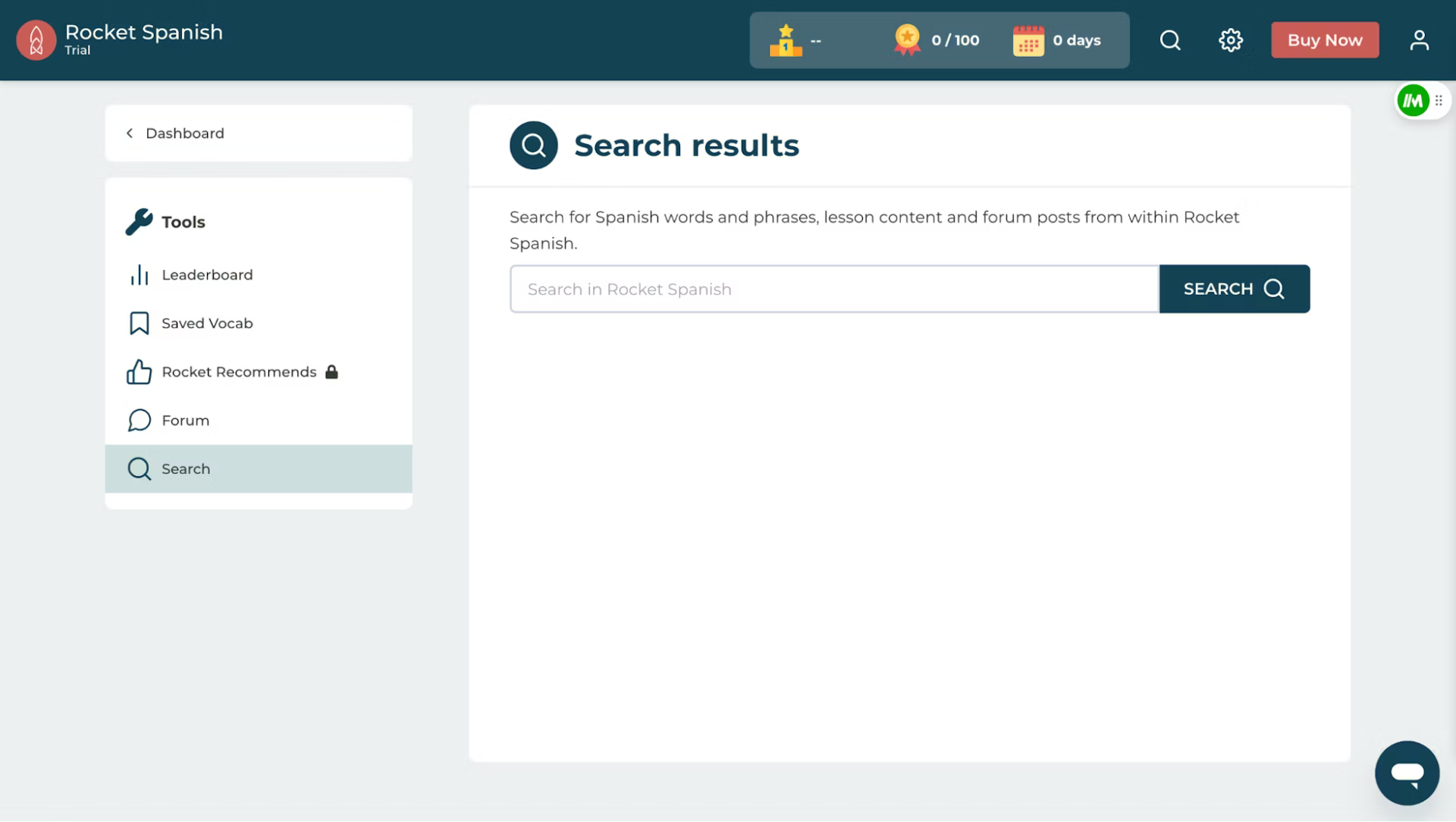The width and height of the screenshot is (1456, 822).
Task: Click the dark SEARCH button
Action: [1235, 289]
